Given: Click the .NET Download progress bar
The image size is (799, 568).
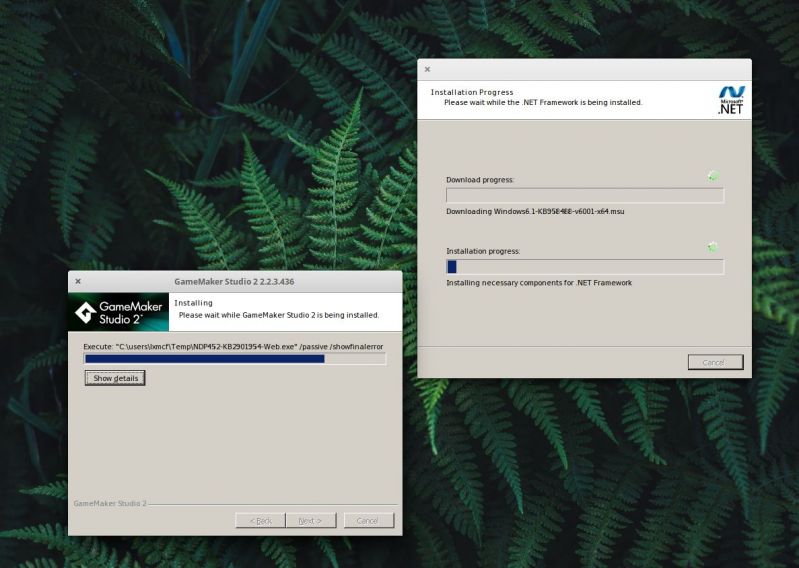Looking at the screenshot, I should click(585, 196).
